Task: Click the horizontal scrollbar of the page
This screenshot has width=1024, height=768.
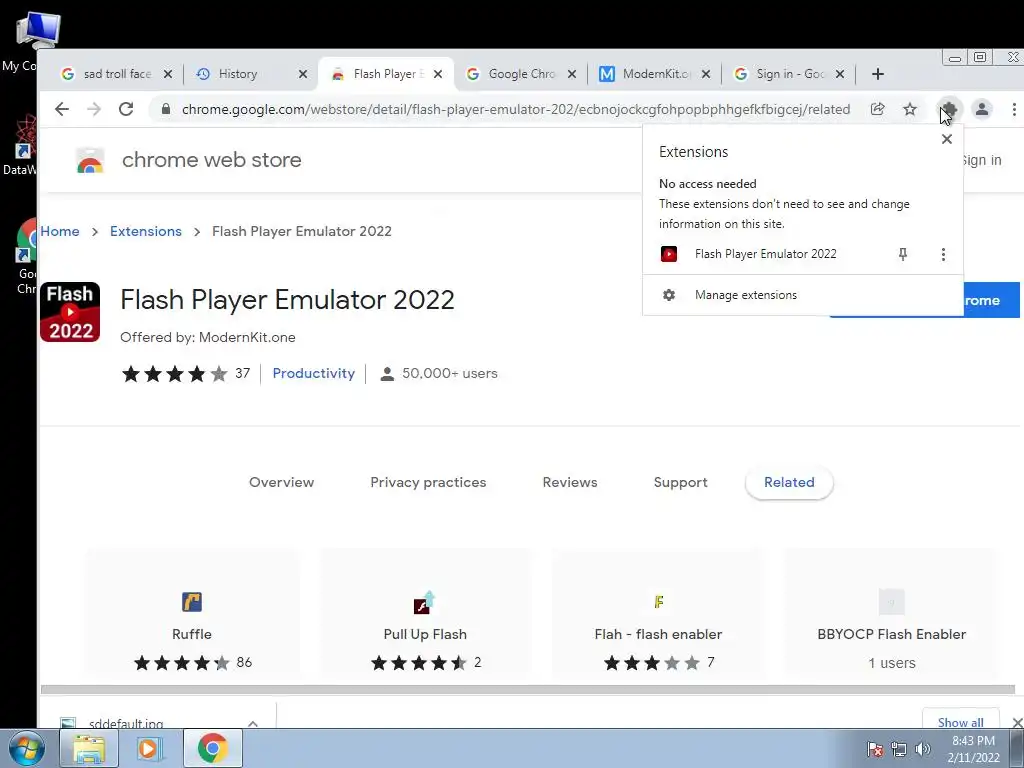Action: [528, 690]
